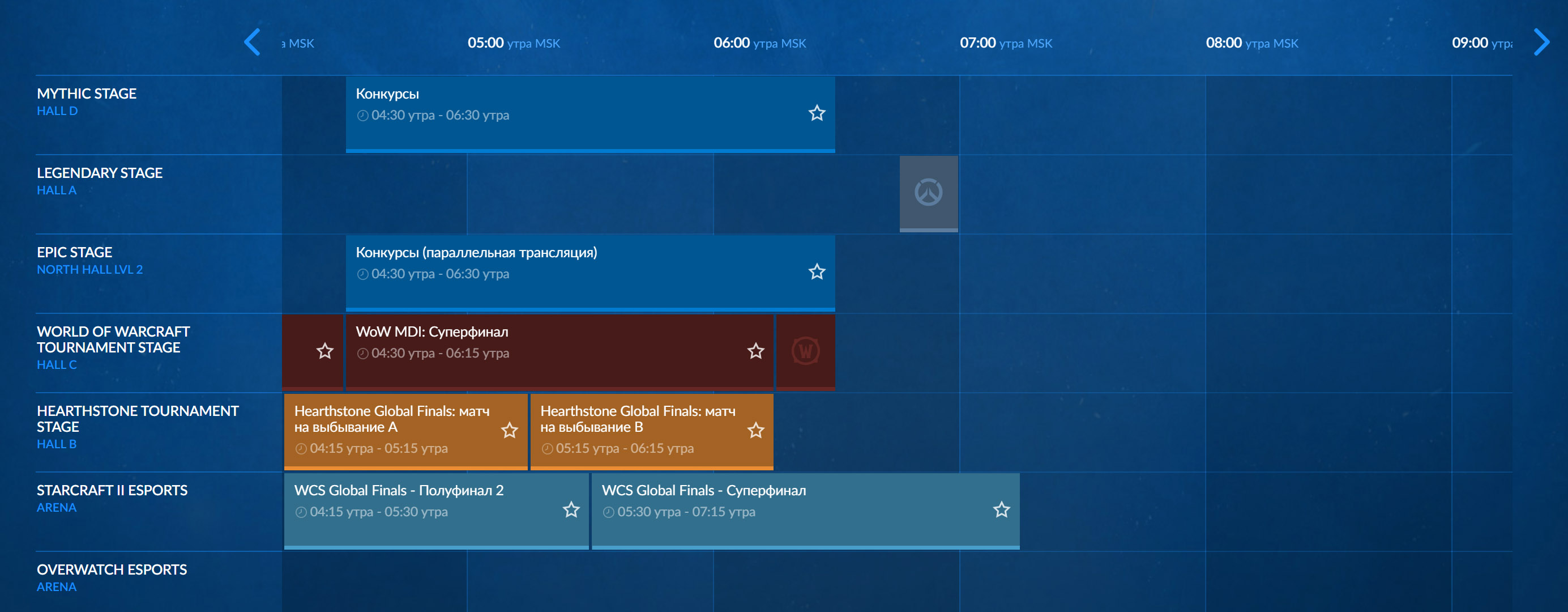This screenshot has width=1568, height=612.
Task: Select HEARTHSTONE TOURNAMENT STAGE label
Action: point(138,418)
